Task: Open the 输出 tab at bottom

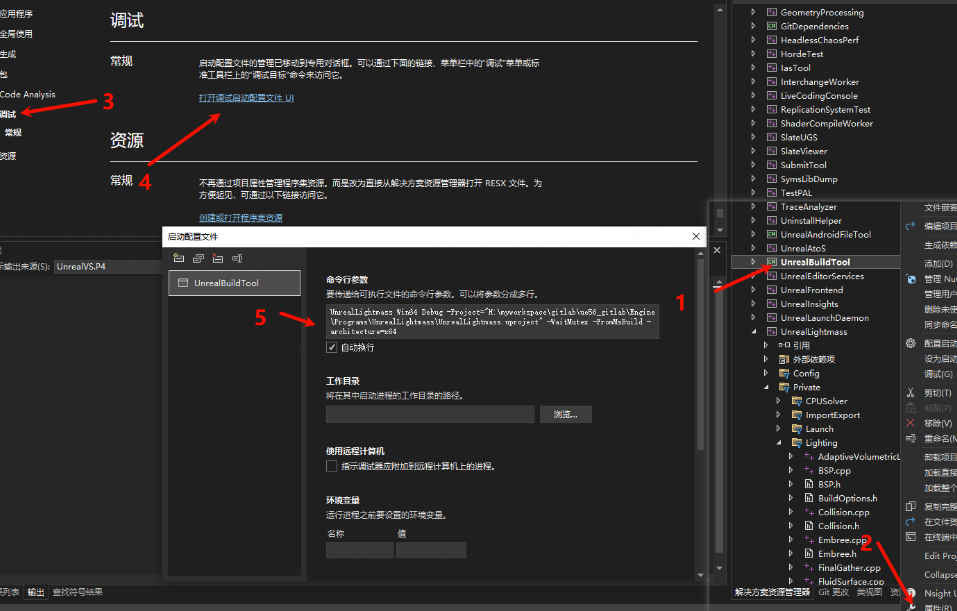Action: pyautogui.click(x=36, y=592)
